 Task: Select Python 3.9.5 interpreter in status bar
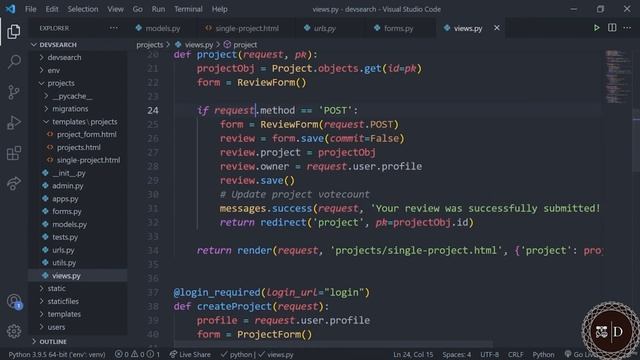(57, 354)
